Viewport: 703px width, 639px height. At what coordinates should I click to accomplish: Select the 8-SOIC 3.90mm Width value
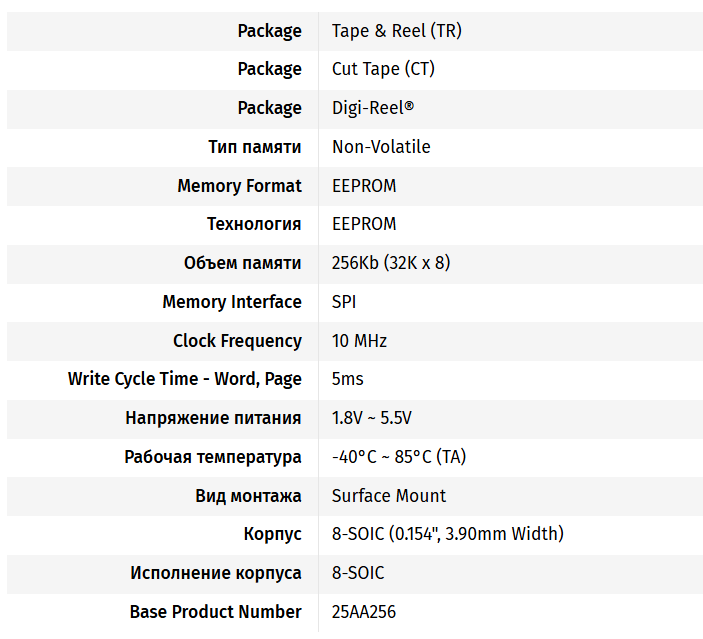coord(447,534)
